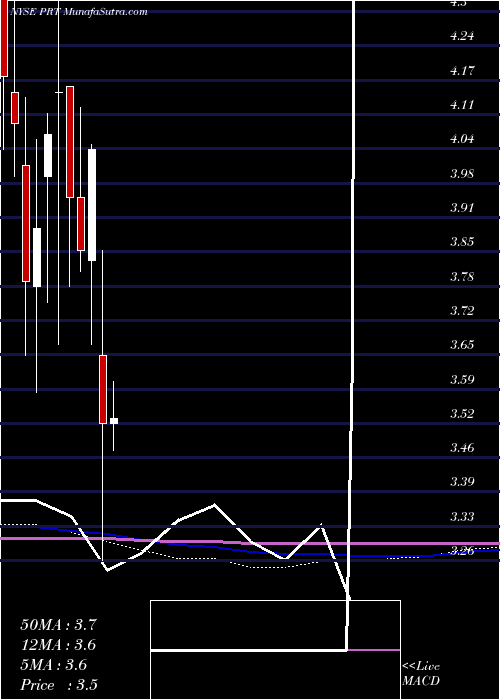This screenshot has width=500, height=700.
Task: Click the tall white candlestick body spanning 3.85 to 4.04
Action: click(x=92, y=205)
